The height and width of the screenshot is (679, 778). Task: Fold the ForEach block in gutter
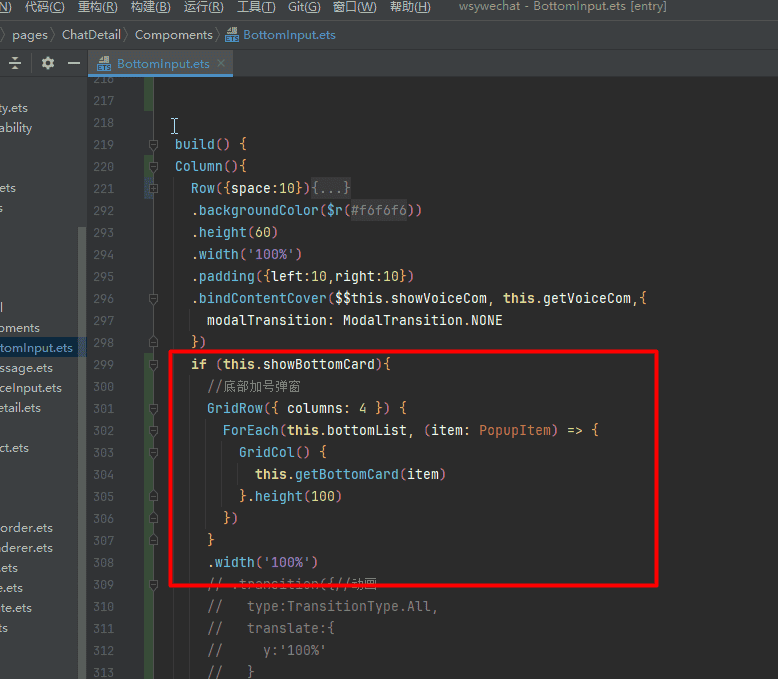pyautogui.click(x=153, y=430)
